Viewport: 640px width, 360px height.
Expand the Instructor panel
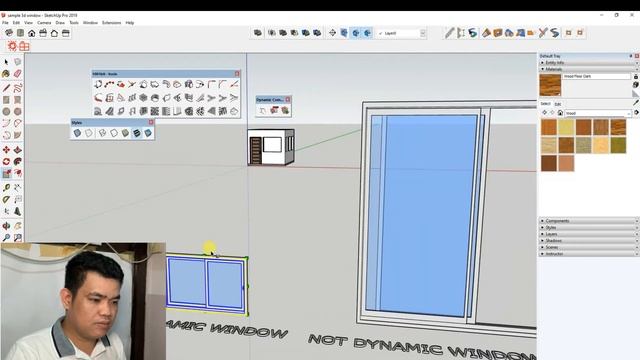point(588,253)
